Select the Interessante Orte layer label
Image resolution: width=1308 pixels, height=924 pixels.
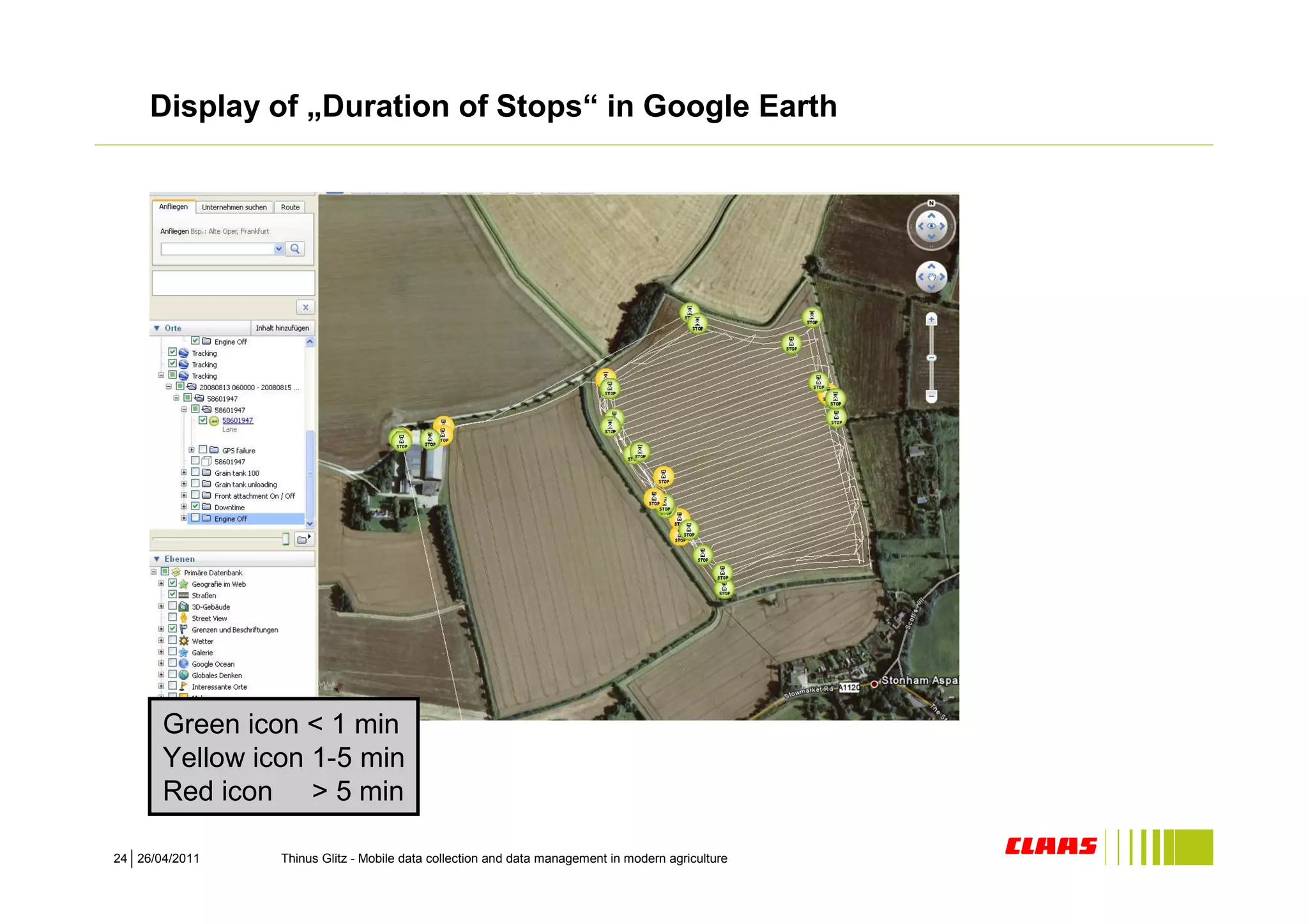tap(219, 687)
